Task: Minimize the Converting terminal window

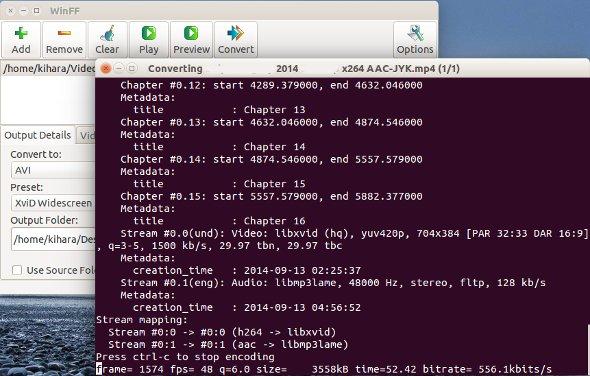Action: coord(119,68)
